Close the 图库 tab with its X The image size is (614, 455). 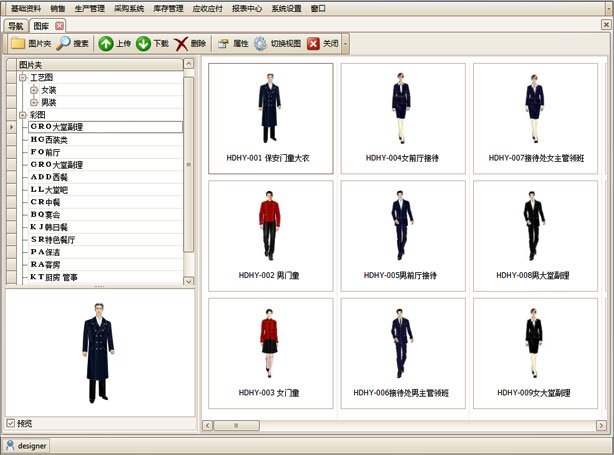click(x=60, y=25)
